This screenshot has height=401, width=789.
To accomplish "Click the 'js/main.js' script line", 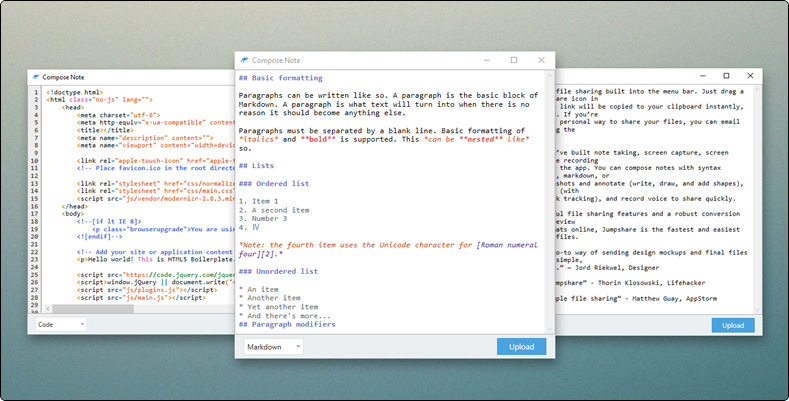I will coord(141,297).
